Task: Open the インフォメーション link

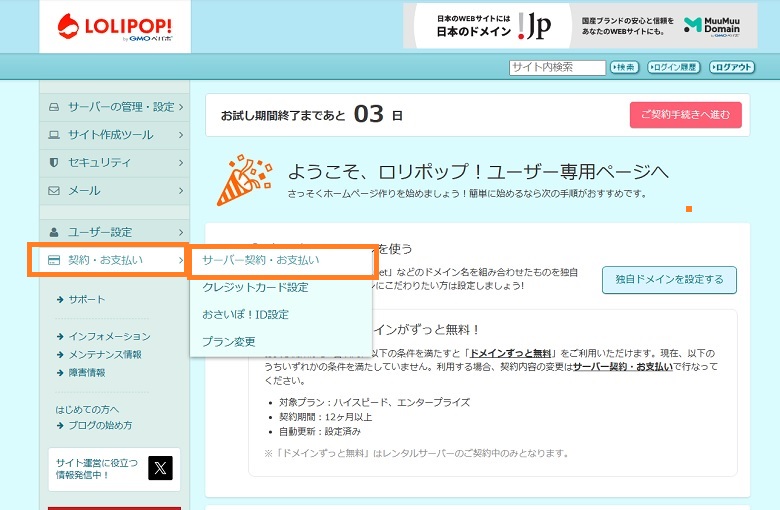Action: click(x=109, y=337)
